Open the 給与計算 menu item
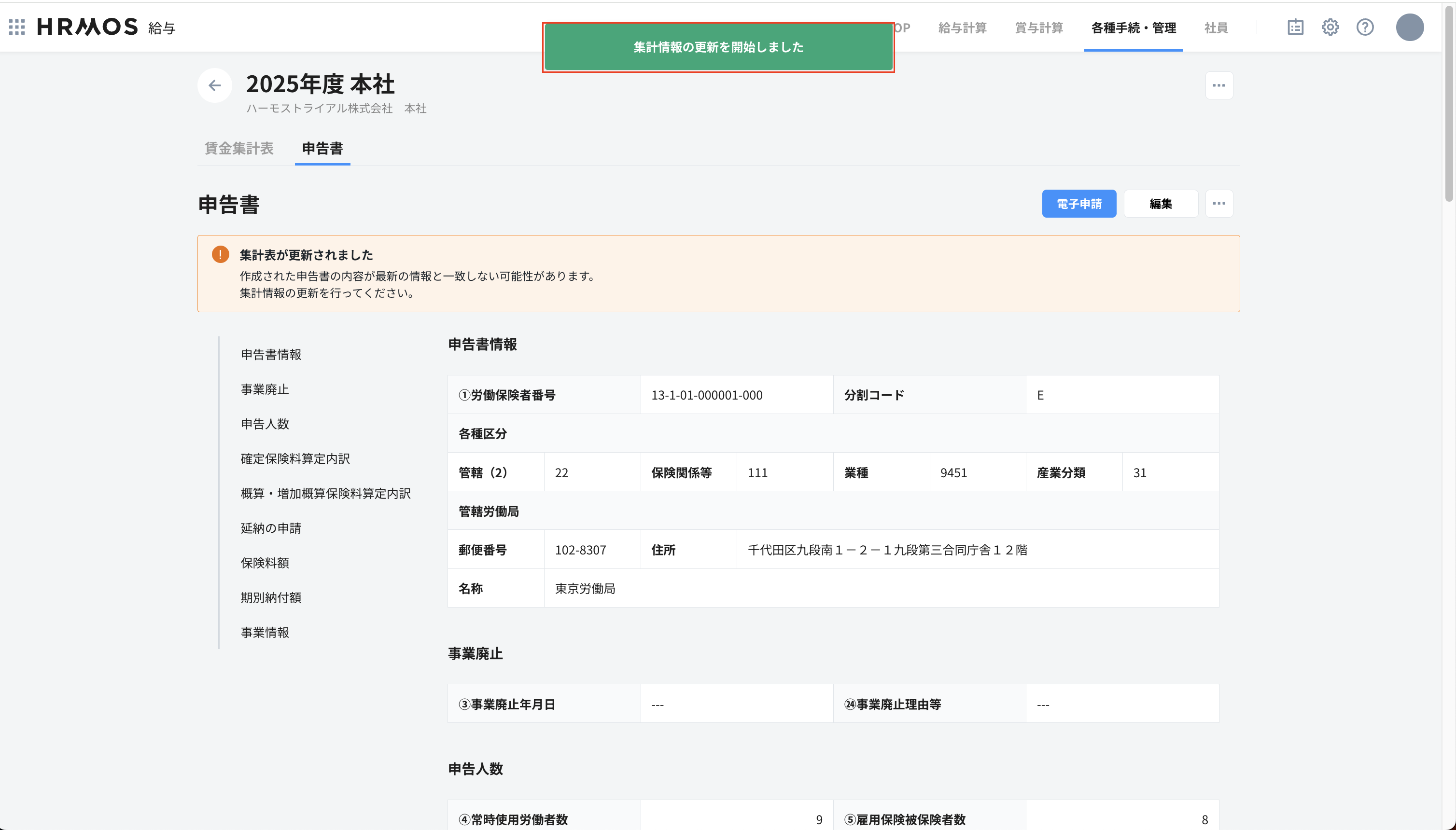The height and width of the screenshot is (830, 1456). click(963, 28)
